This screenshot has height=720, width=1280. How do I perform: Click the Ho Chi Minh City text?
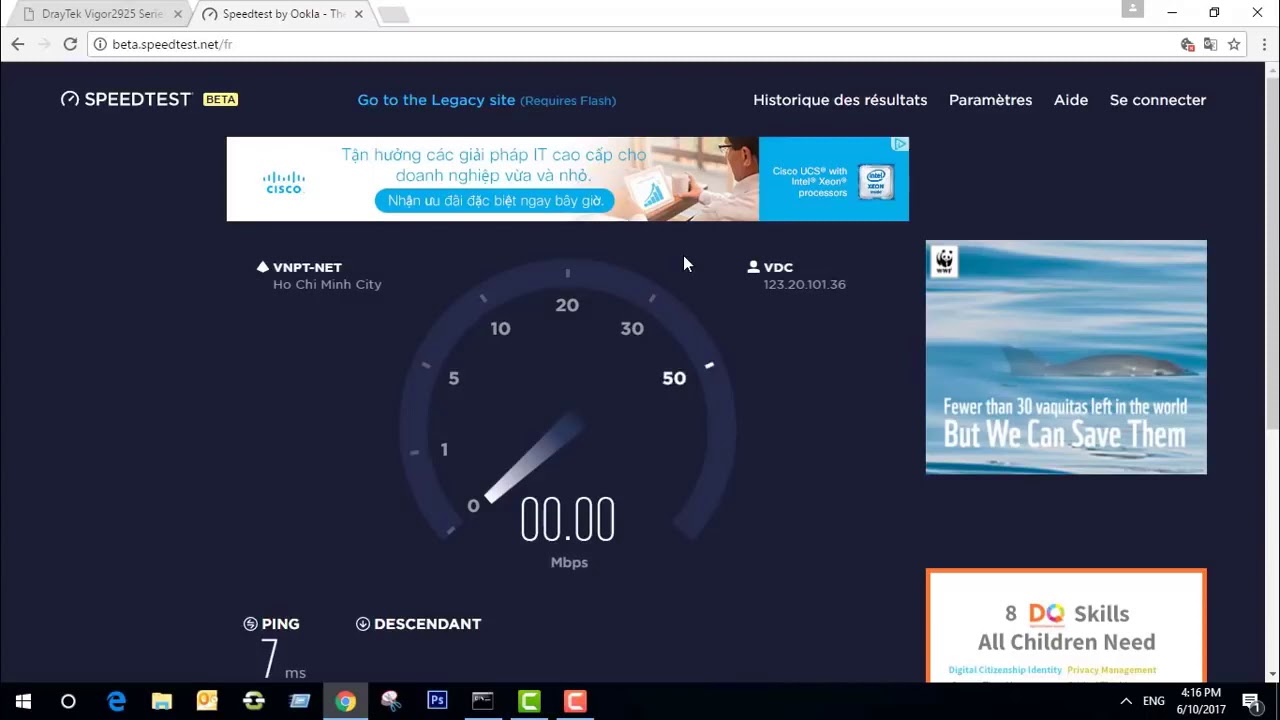[x=327, y=284]
